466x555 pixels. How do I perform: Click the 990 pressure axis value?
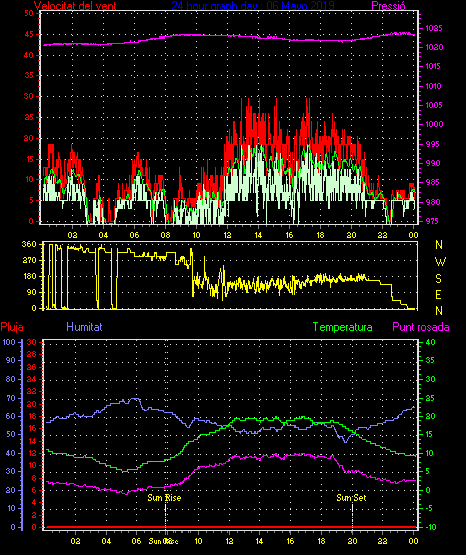(433, 163)
